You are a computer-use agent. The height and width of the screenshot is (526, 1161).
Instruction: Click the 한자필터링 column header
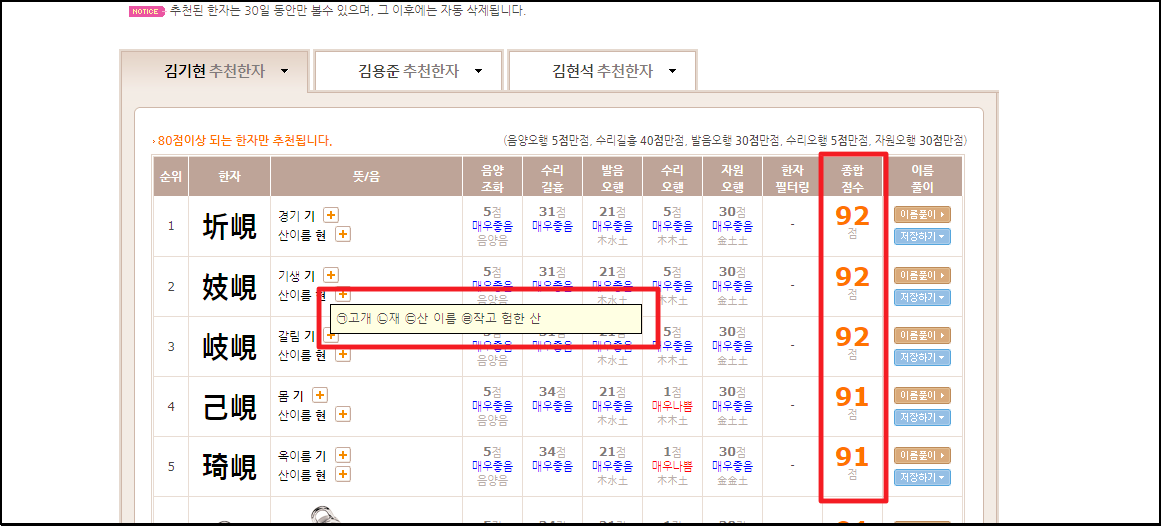[792, 176]
